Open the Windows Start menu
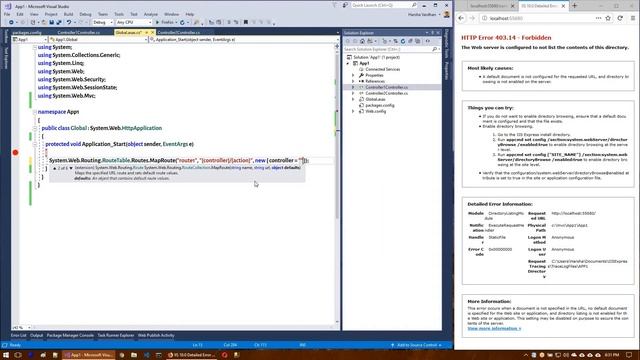 pos(6,355)
